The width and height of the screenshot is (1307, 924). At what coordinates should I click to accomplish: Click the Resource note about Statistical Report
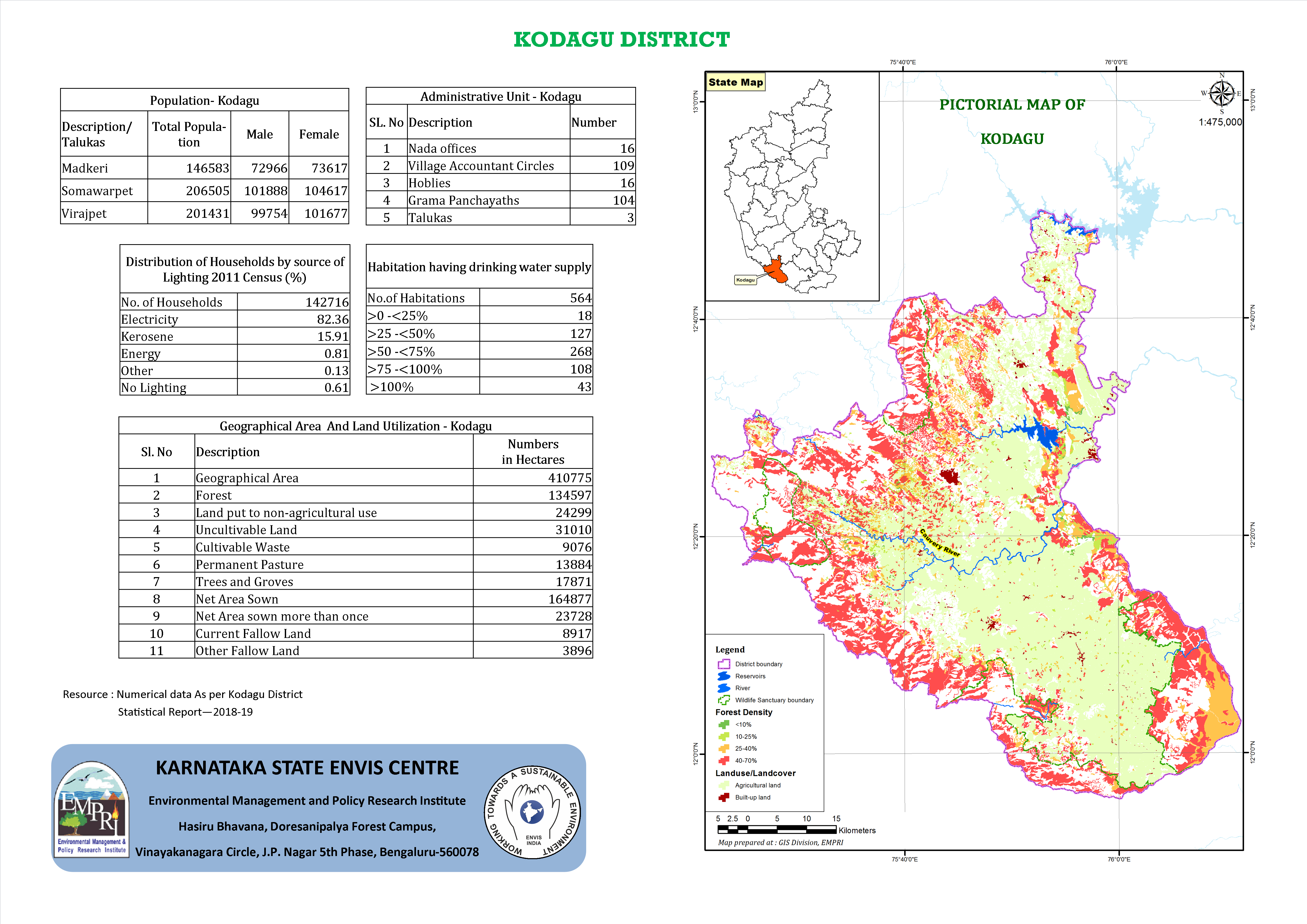coord(183,703)
